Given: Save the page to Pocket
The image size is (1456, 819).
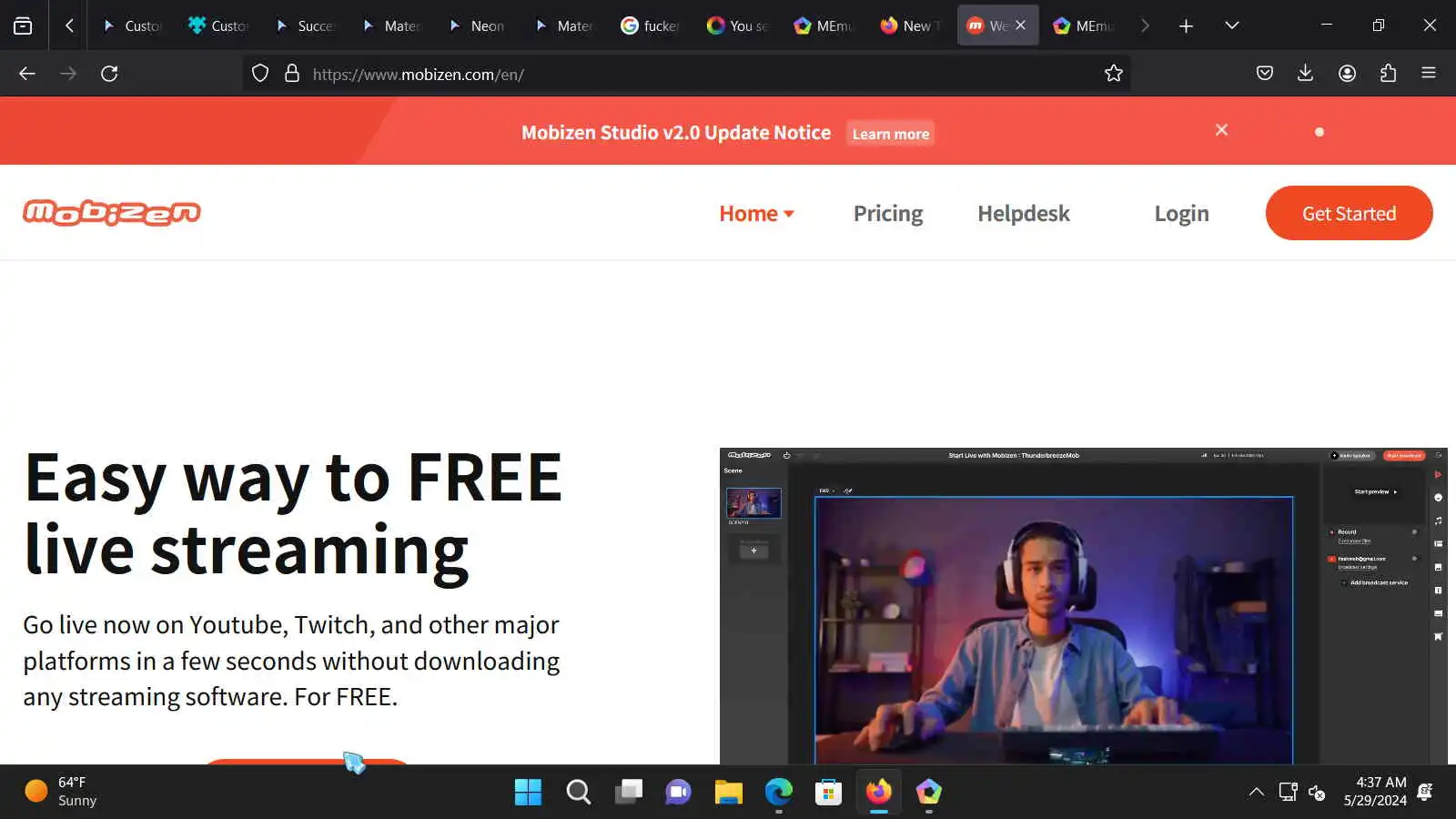Looking at the screenshot, I should (1265, 74).
